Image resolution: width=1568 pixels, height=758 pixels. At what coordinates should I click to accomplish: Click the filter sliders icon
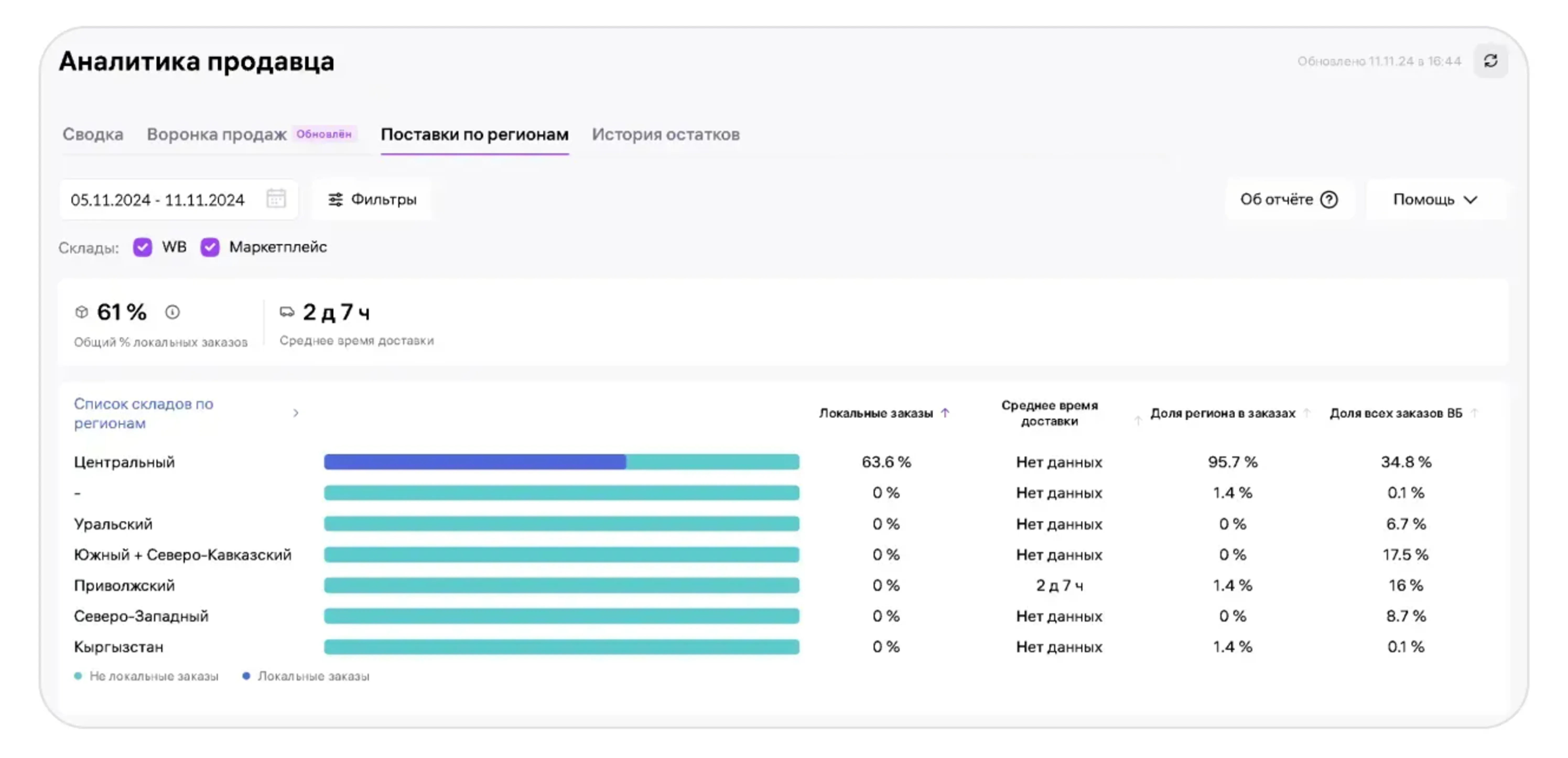click(336, 200)
